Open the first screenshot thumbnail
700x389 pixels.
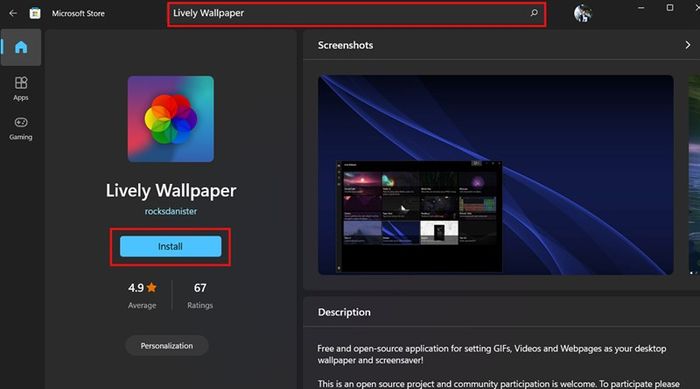point(496,175)
